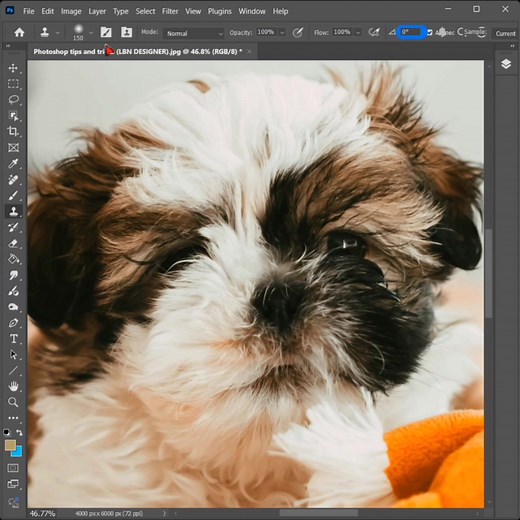
Task: Open the View menu
Action: (193, 11)
